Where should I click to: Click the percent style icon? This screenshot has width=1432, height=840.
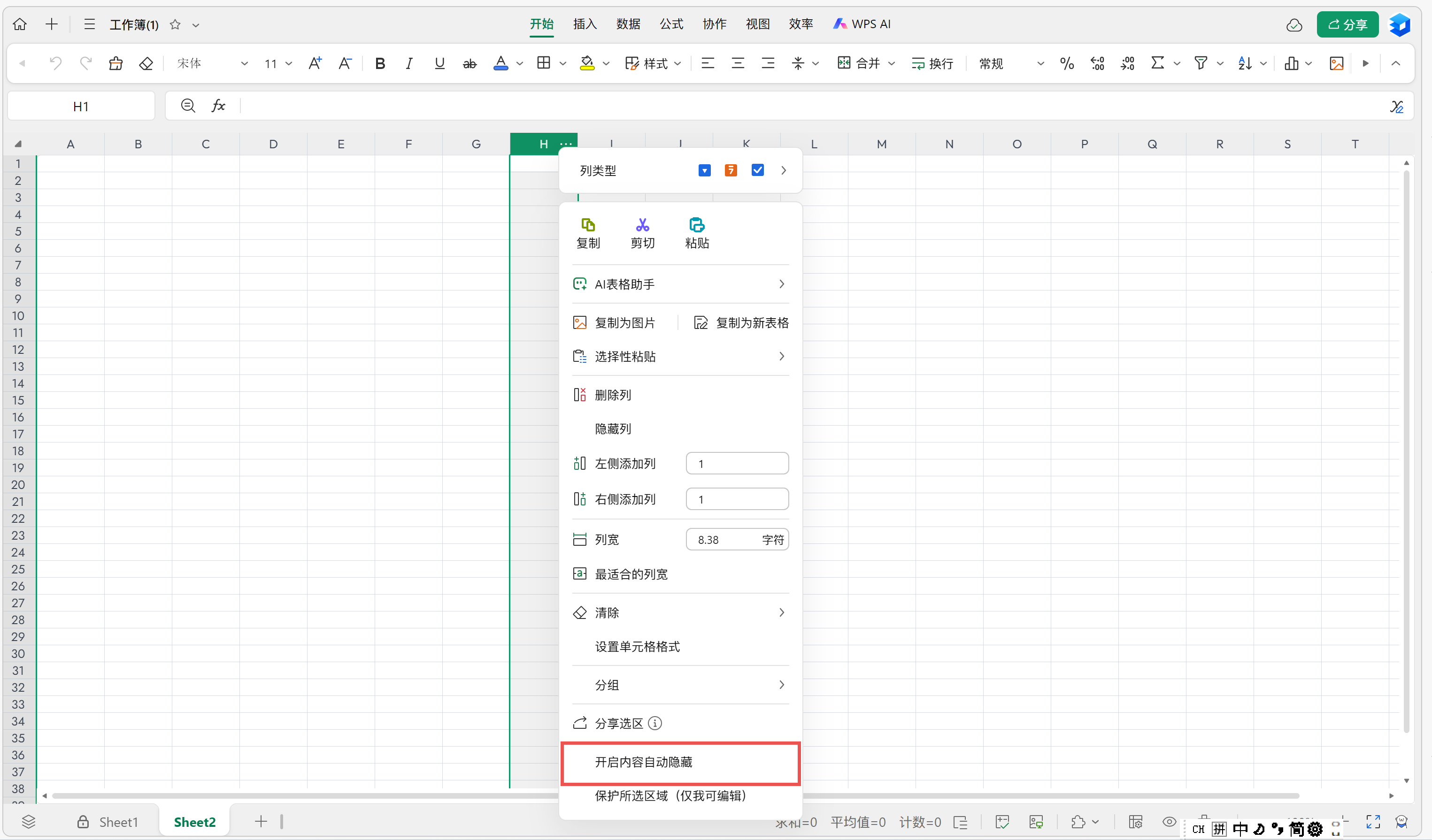click(1067, 64)
